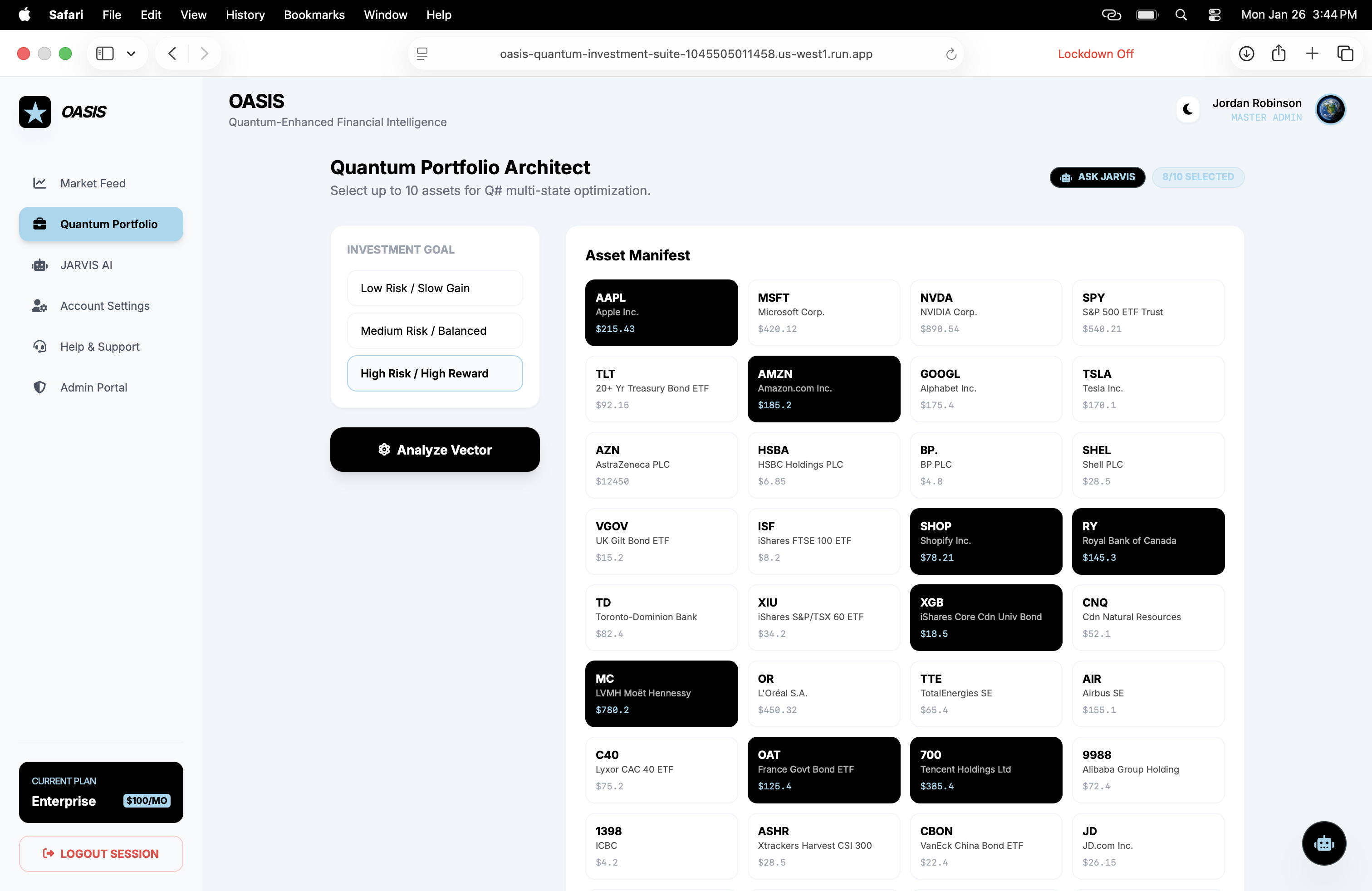Open macOS Spotlight search icon
Viewport: 1372px width, 891px height.
pos(1181,15)
